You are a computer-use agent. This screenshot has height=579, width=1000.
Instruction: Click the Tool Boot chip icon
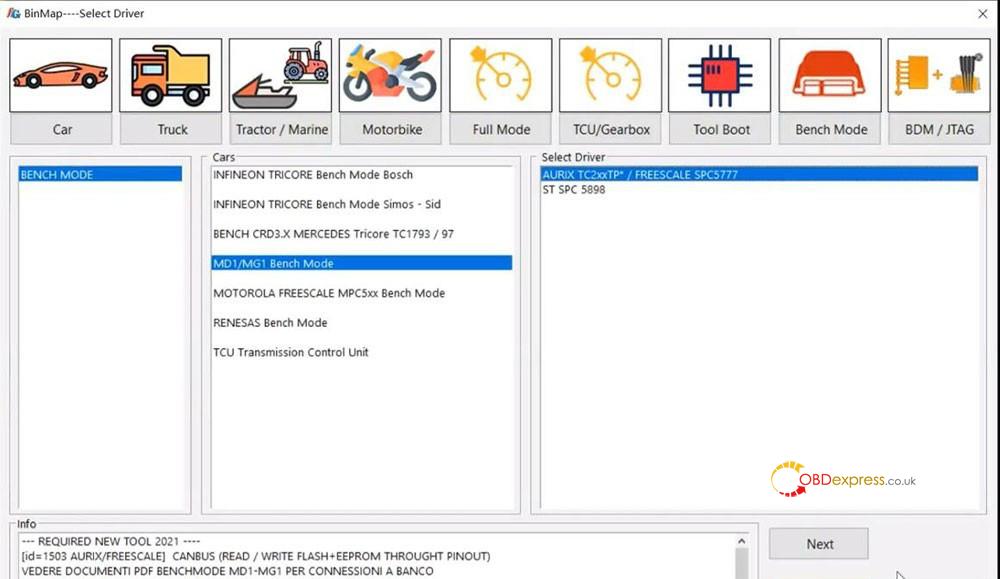pos(720,76)
